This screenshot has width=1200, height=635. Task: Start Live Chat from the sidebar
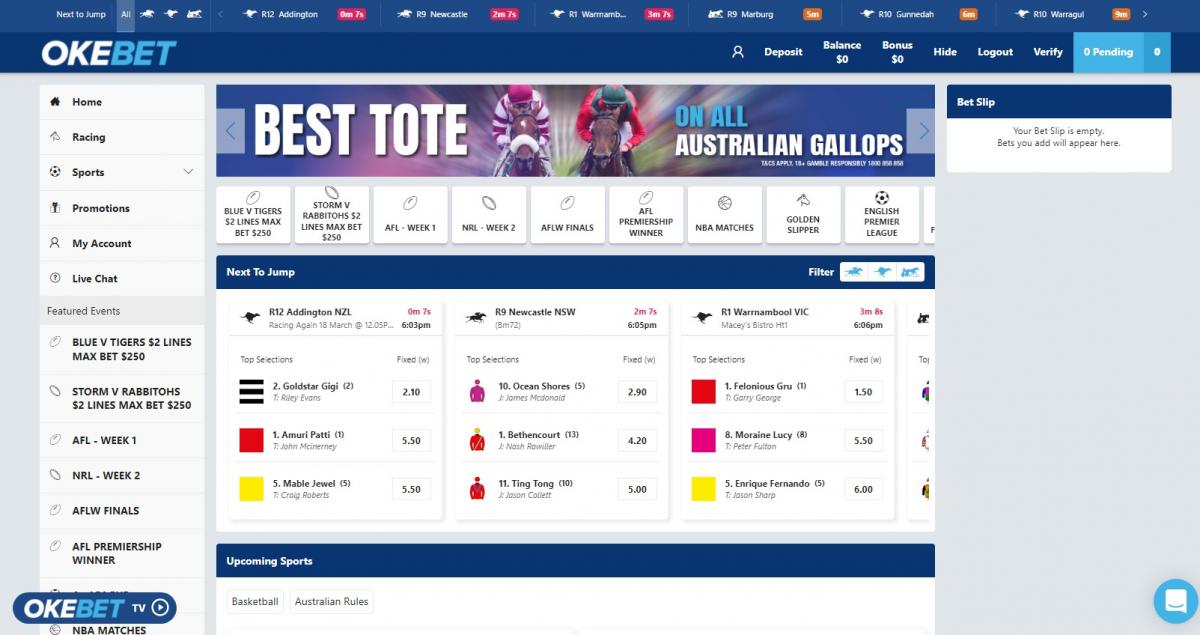tap(122, 278)
